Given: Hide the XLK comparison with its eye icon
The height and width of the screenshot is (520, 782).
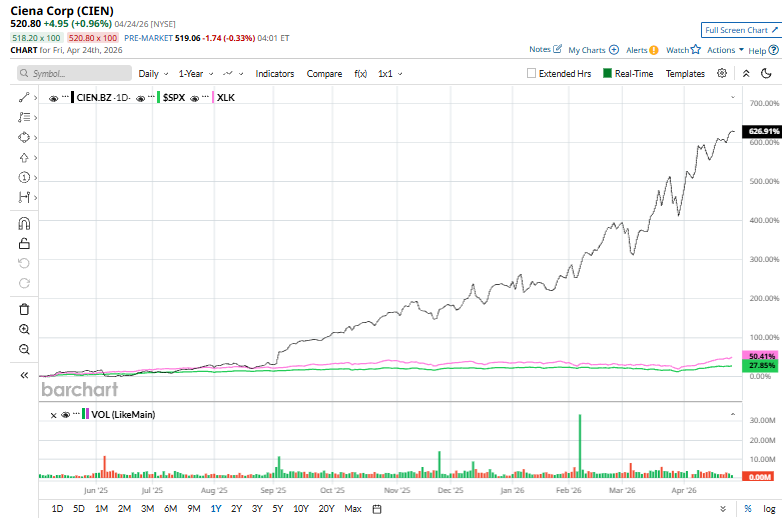Looking at the screenshot, I should point(195,98).
